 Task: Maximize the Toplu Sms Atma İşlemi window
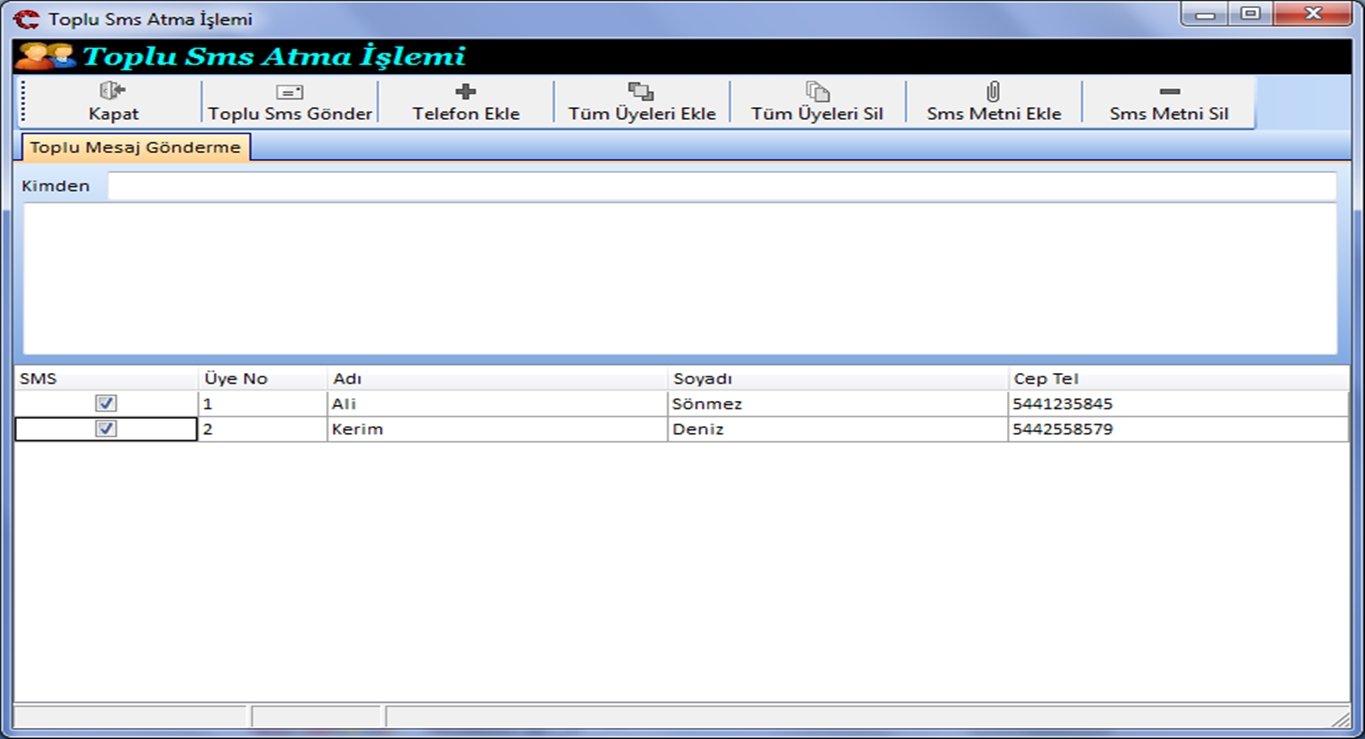pos(1250,14)
